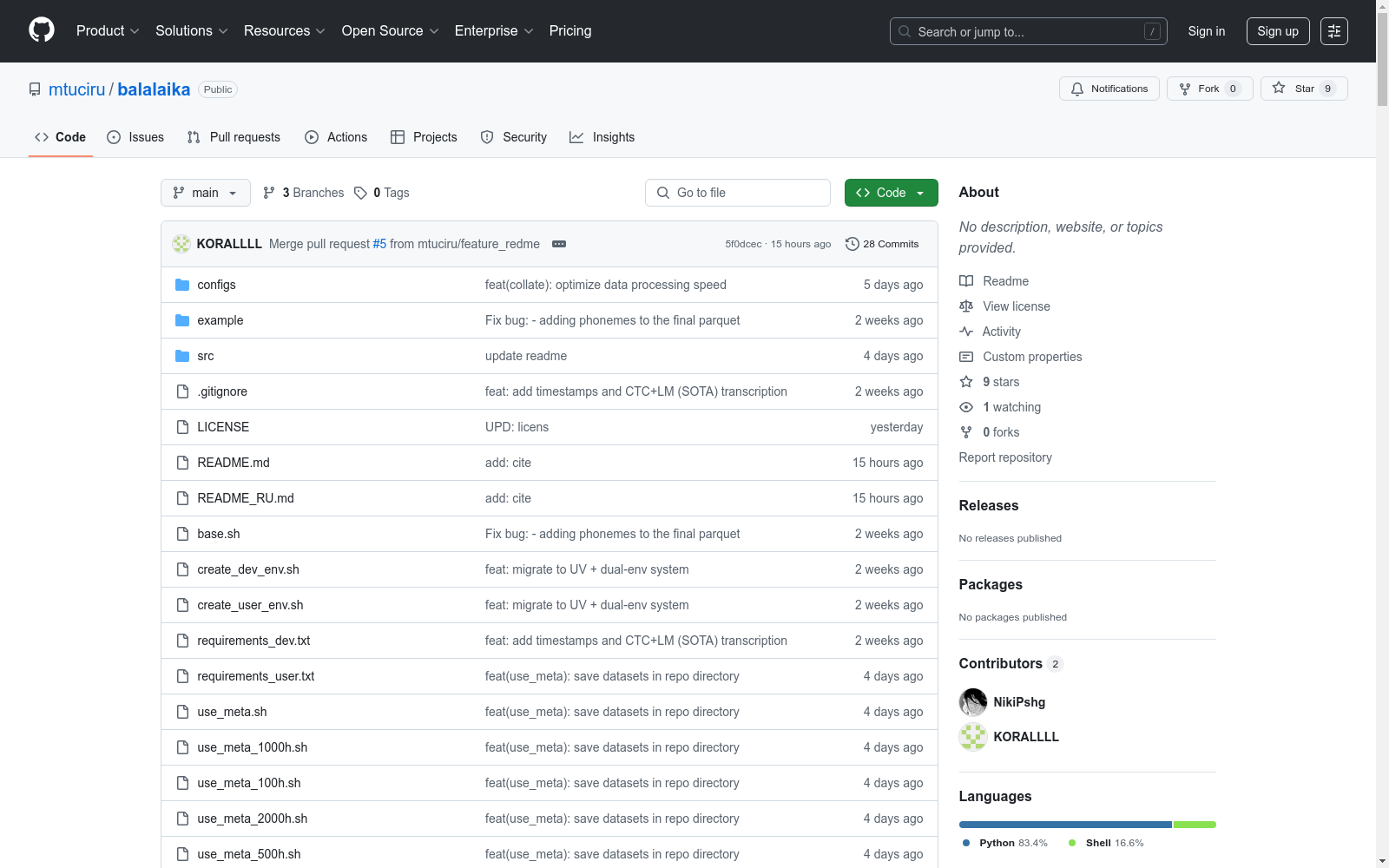The width and height of the screenshot is (1389, 868).
Task: Click the README.md file icon
Action: pos(182,463)
